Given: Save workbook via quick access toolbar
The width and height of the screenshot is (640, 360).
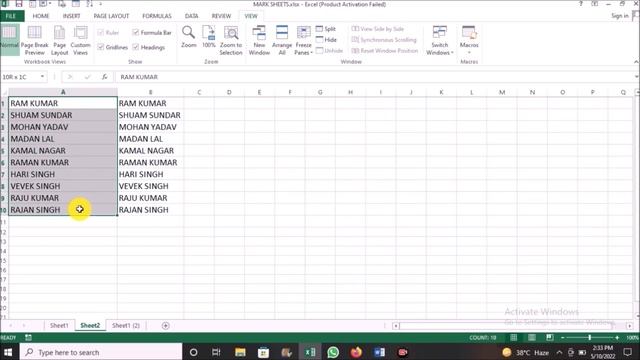Looking at the screenshot, I should (x=19, y=4).
